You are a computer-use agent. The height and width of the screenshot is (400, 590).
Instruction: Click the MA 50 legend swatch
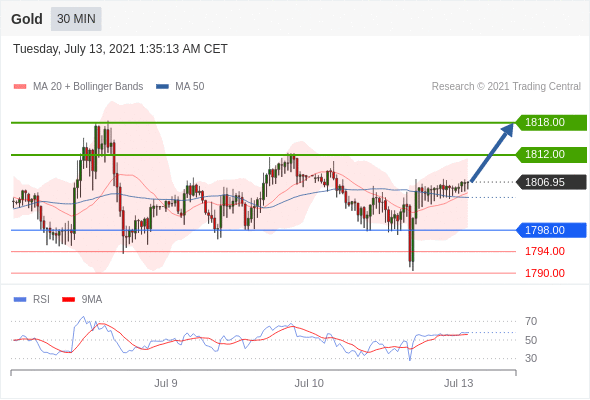[162, 87]
